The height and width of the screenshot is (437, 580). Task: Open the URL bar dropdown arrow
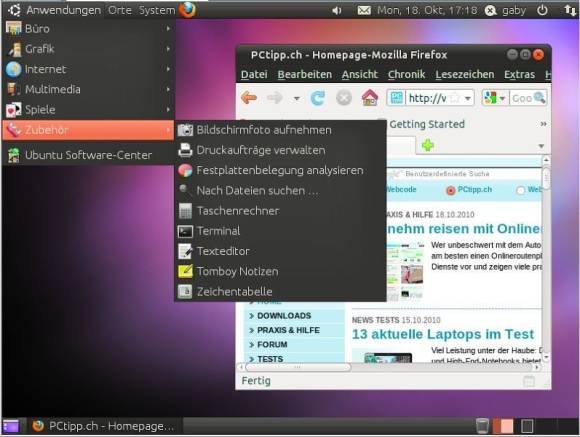click(x=468, y=98)
